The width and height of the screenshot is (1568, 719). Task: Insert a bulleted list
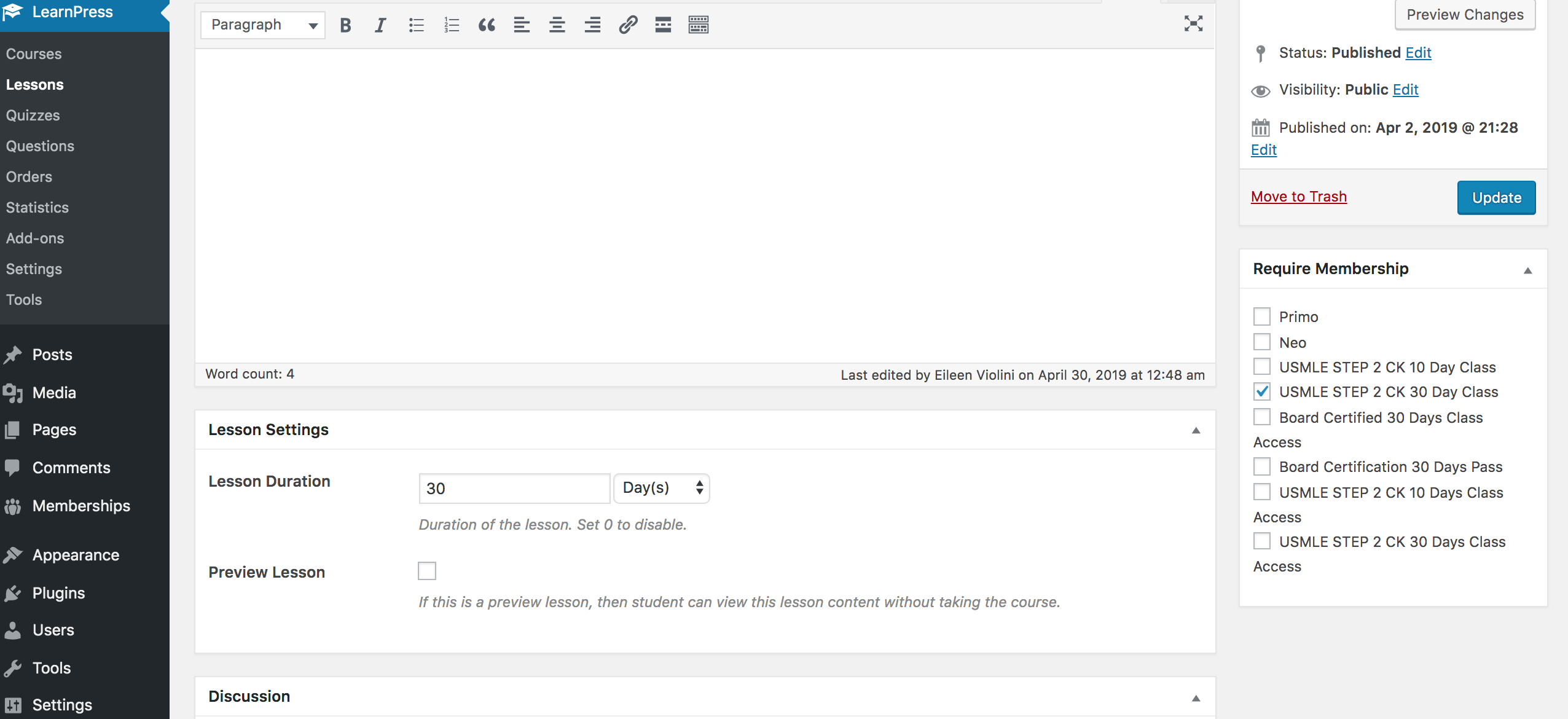tap(416, 25)
